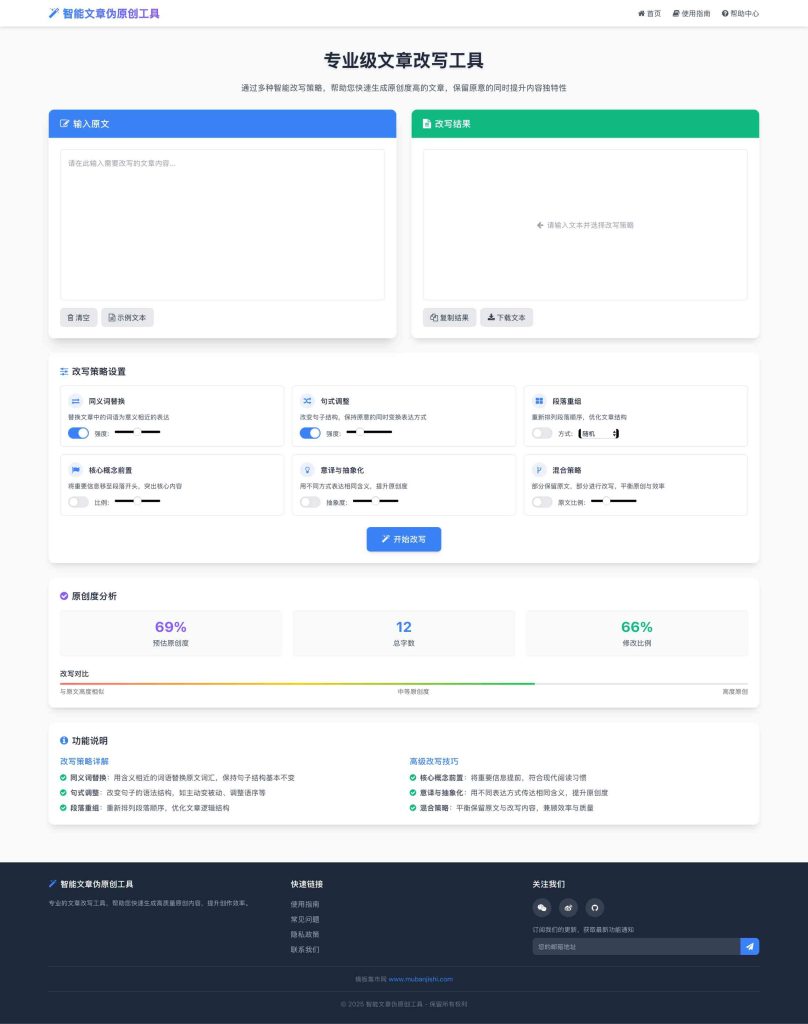The height and width of the screenshot is (1024, 808).
Task: Adjust the 抽象度 slider
Action: pos(376,501)
